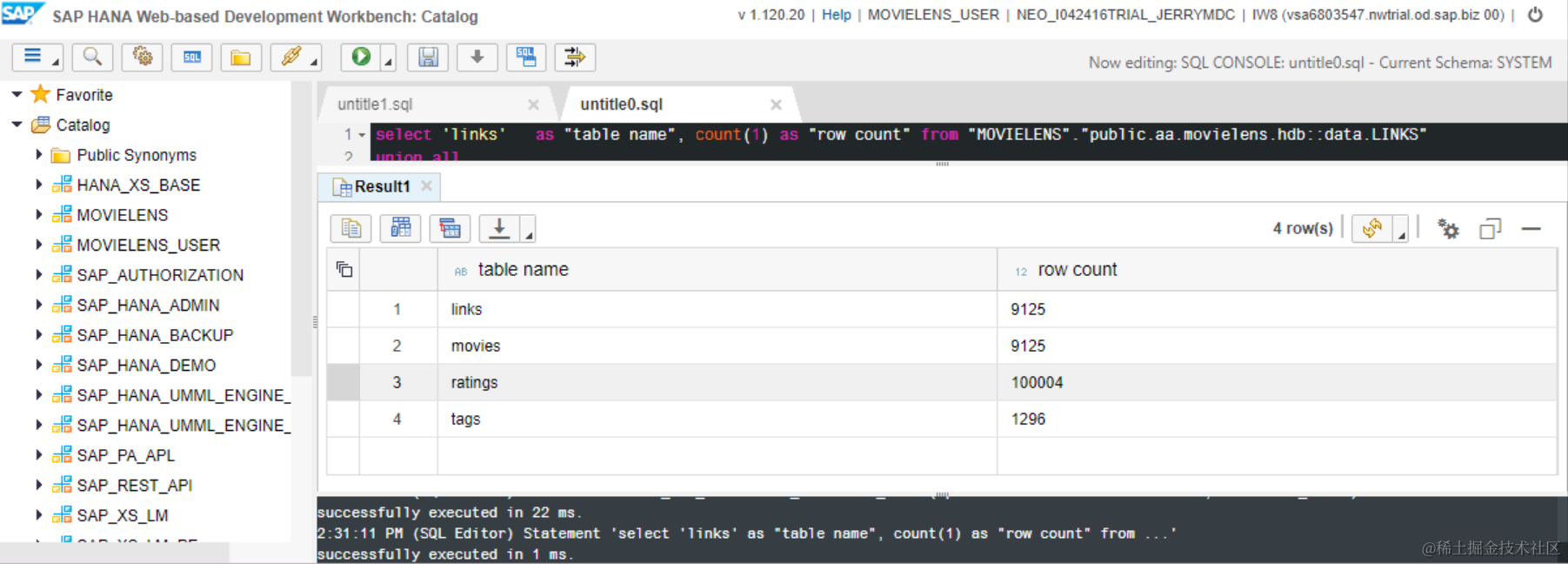Select the Result1 tab

tap(382, 186)
